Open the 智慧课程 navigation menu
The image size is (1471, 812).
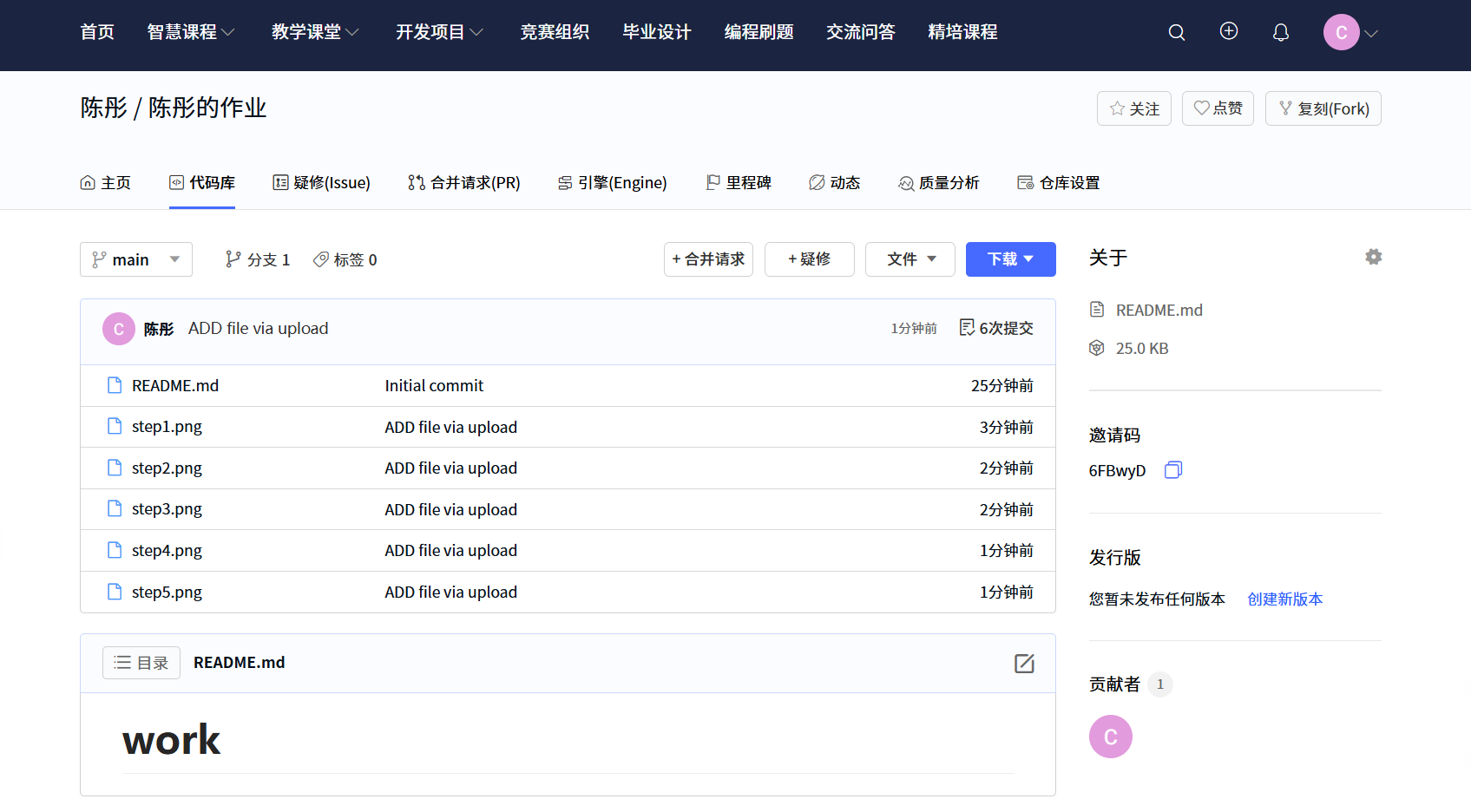point(190,33)
